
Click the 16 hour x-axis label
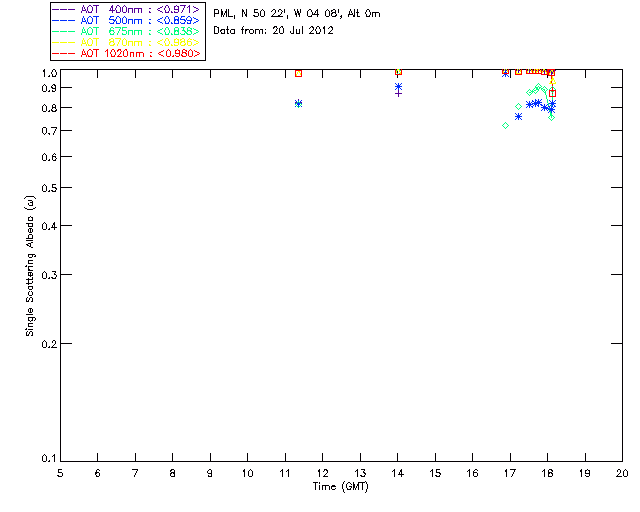point(473,474)
